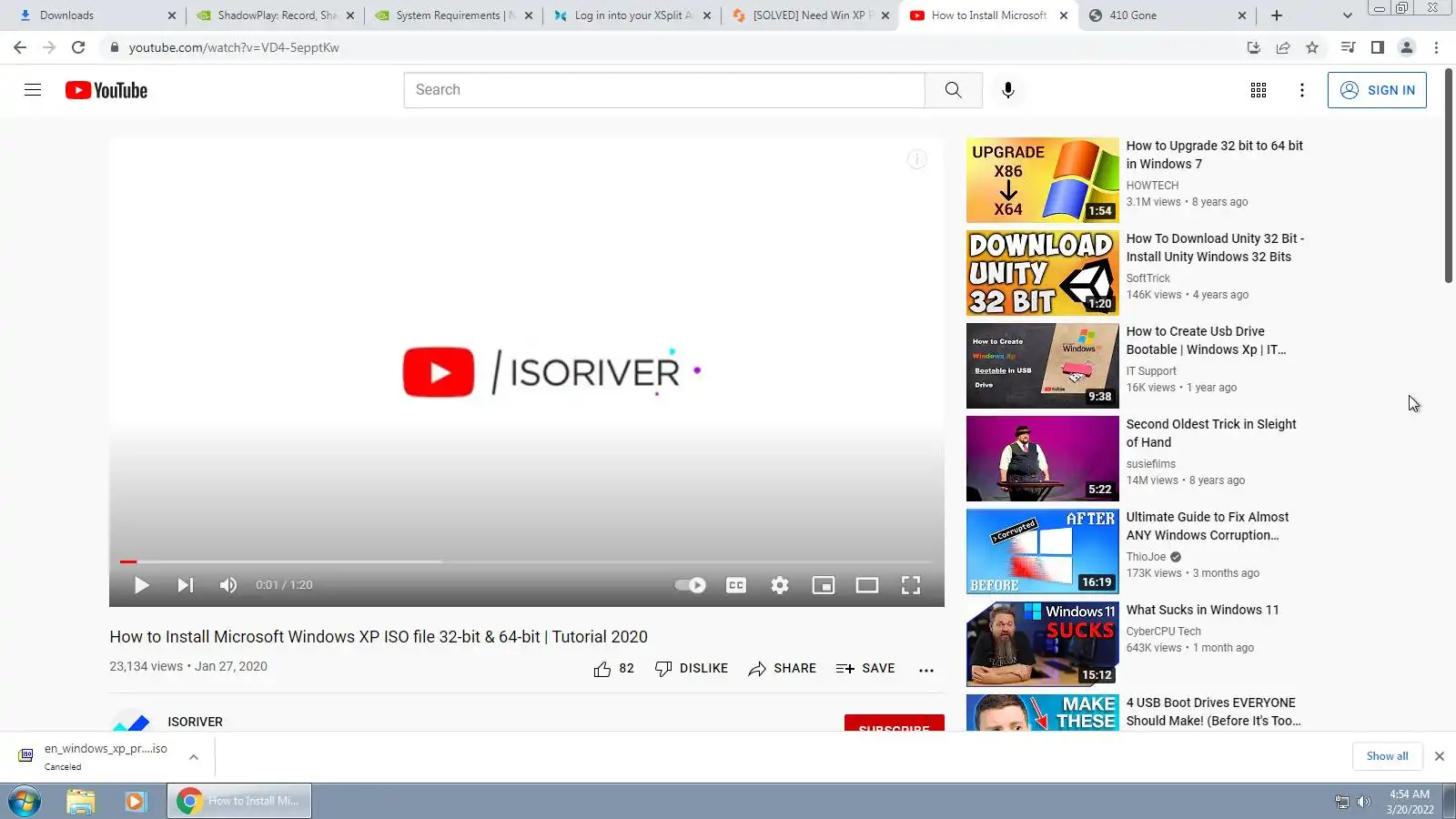Open Chrome profile avatar
This screenshot has width=1456, height=819.
(x=1407, y=47)
